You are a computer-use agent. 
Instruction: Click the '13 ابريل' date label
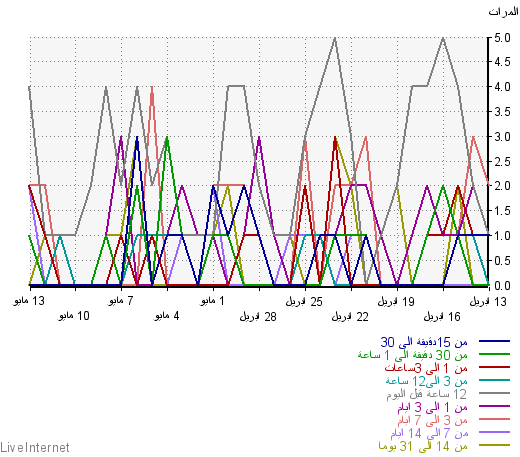coord(488,302)
